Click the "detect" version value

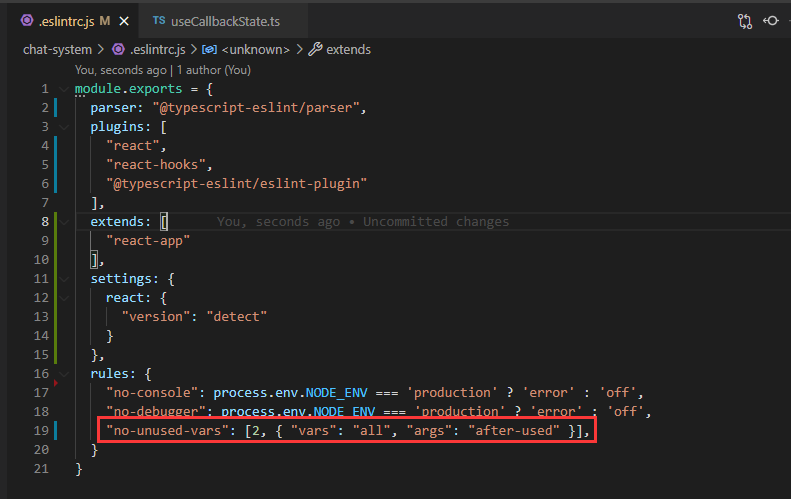(237, 316)
